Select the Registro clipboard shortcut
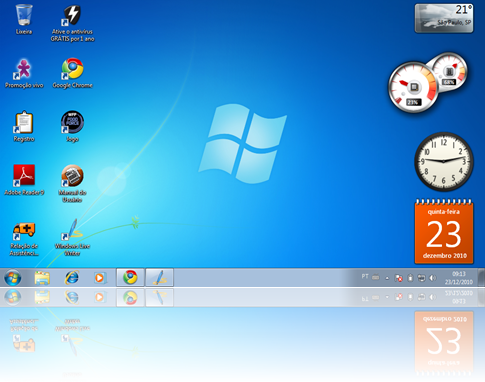485x382 pixels. pyautogui.click(x=24, y=127)
